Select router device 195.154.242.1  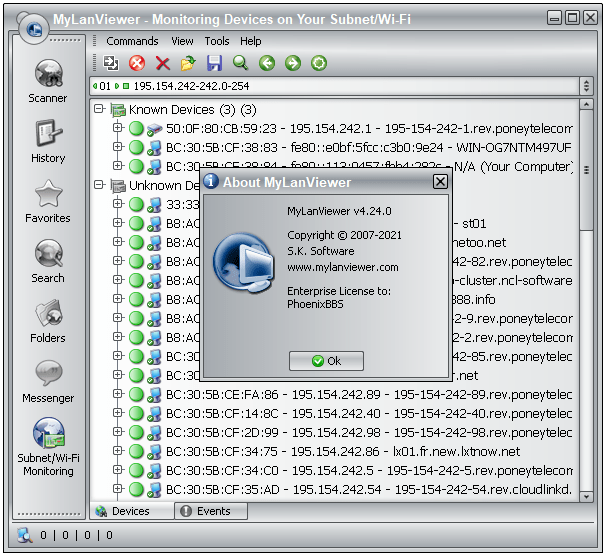(369, 128)
